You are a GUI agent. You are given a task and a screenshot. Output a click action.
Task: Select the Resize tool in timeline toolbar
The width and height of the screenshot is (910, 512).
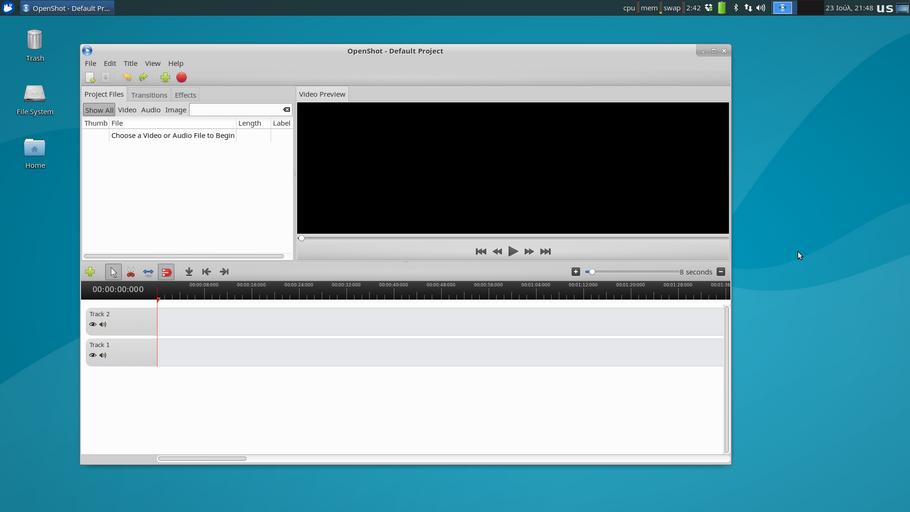(148, 272)
